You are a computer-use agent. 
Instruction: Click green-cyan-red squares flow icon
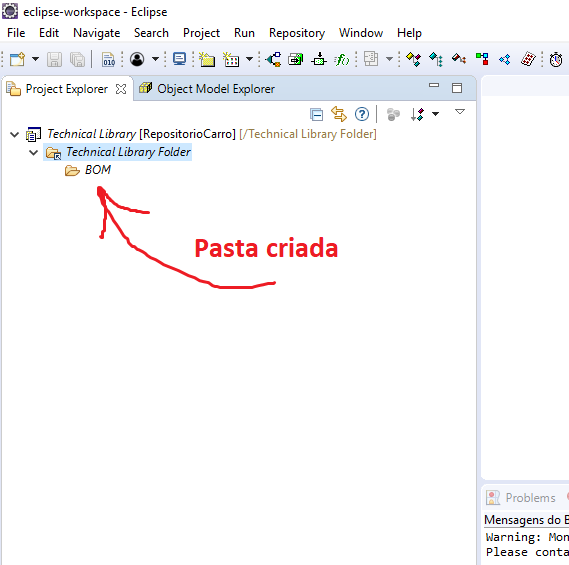pos(482,59)
